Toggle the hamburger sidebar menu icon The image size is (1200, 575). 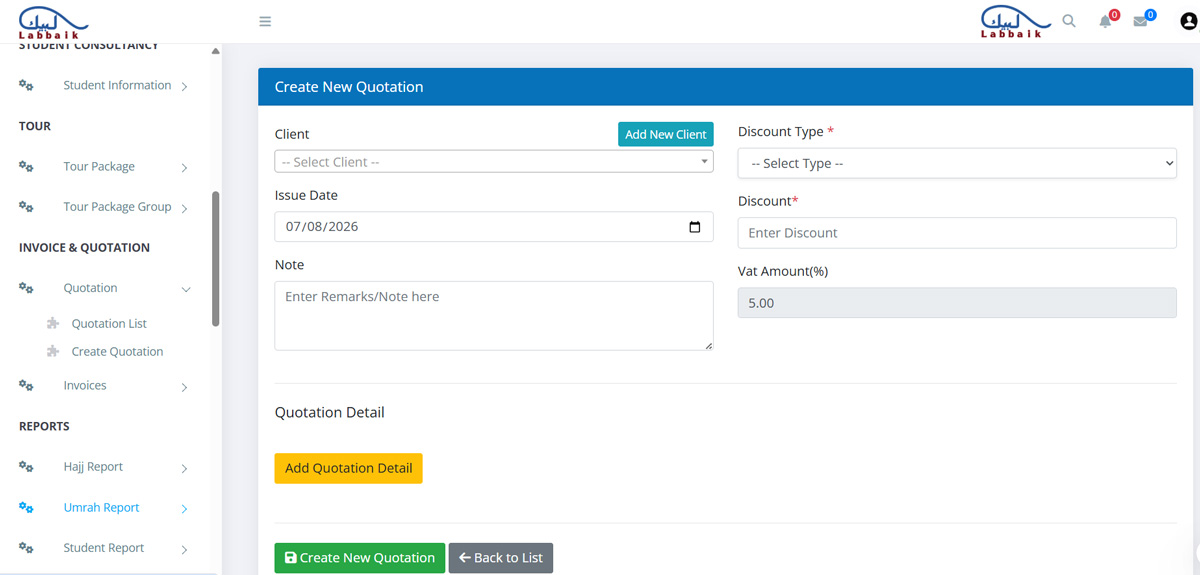point(265,21)
